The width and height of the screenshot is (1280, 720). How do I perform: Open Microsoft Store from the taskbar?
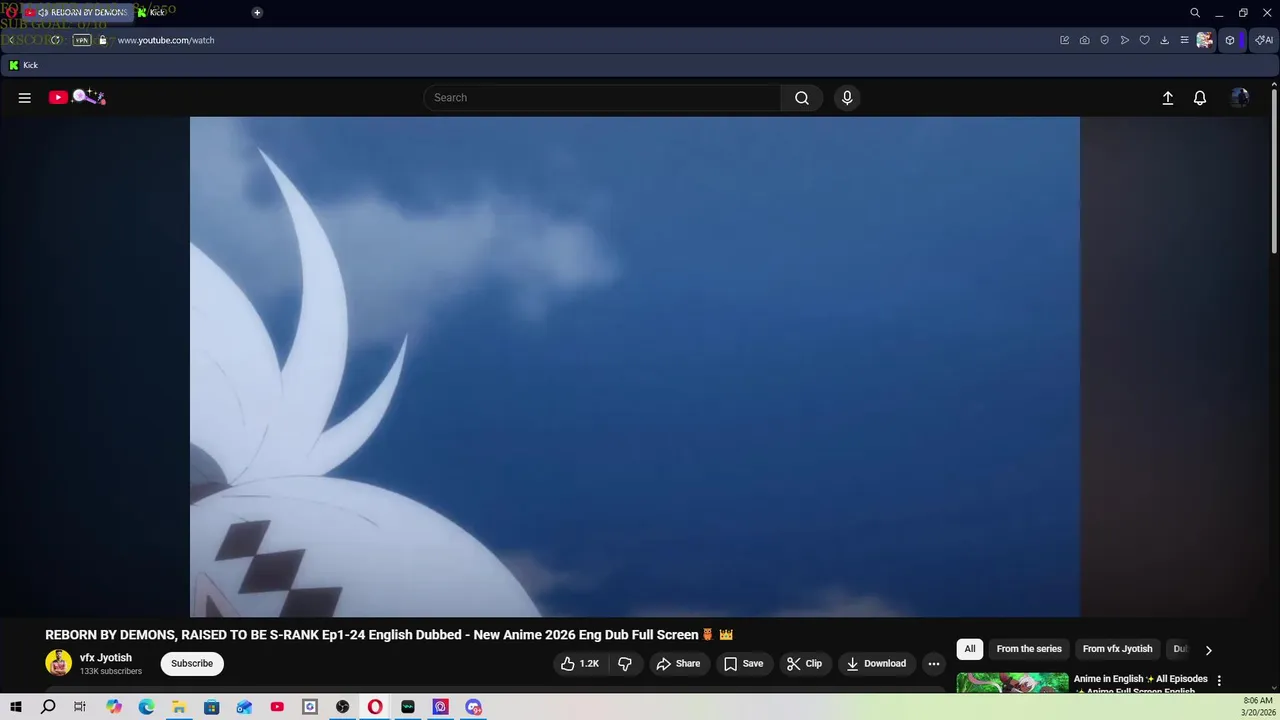point(212,707)
